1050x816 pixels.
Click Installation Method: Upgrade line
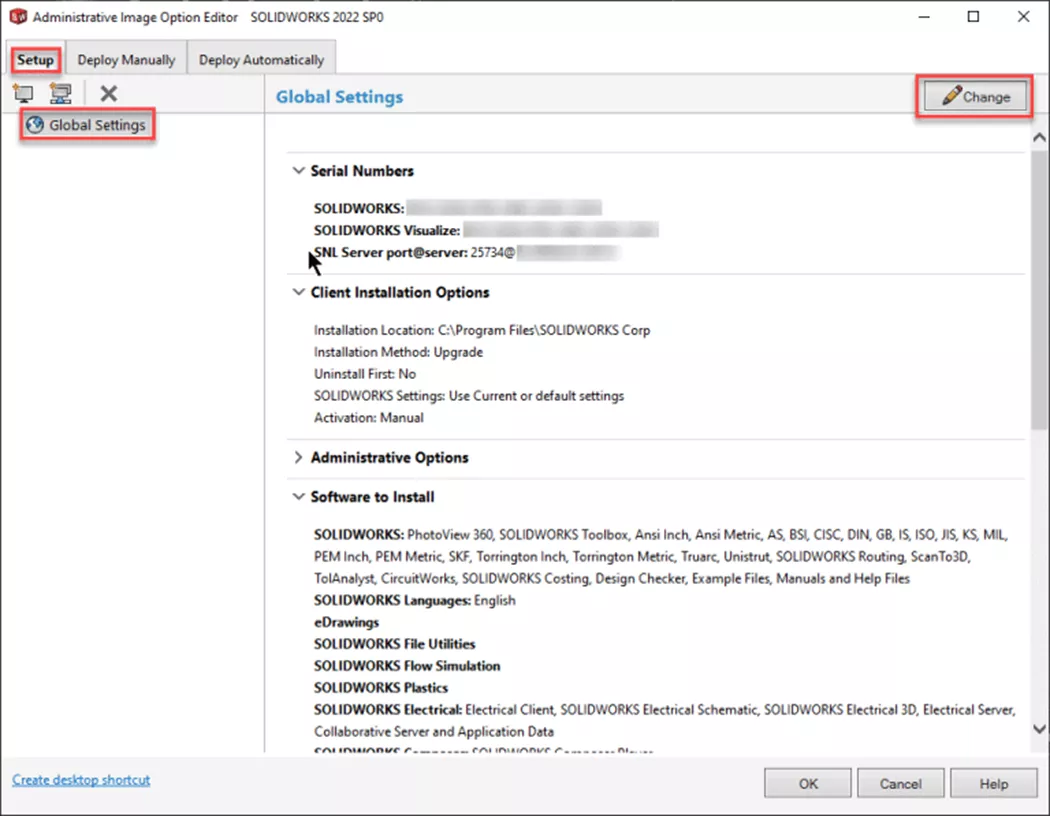pos(398,352)
